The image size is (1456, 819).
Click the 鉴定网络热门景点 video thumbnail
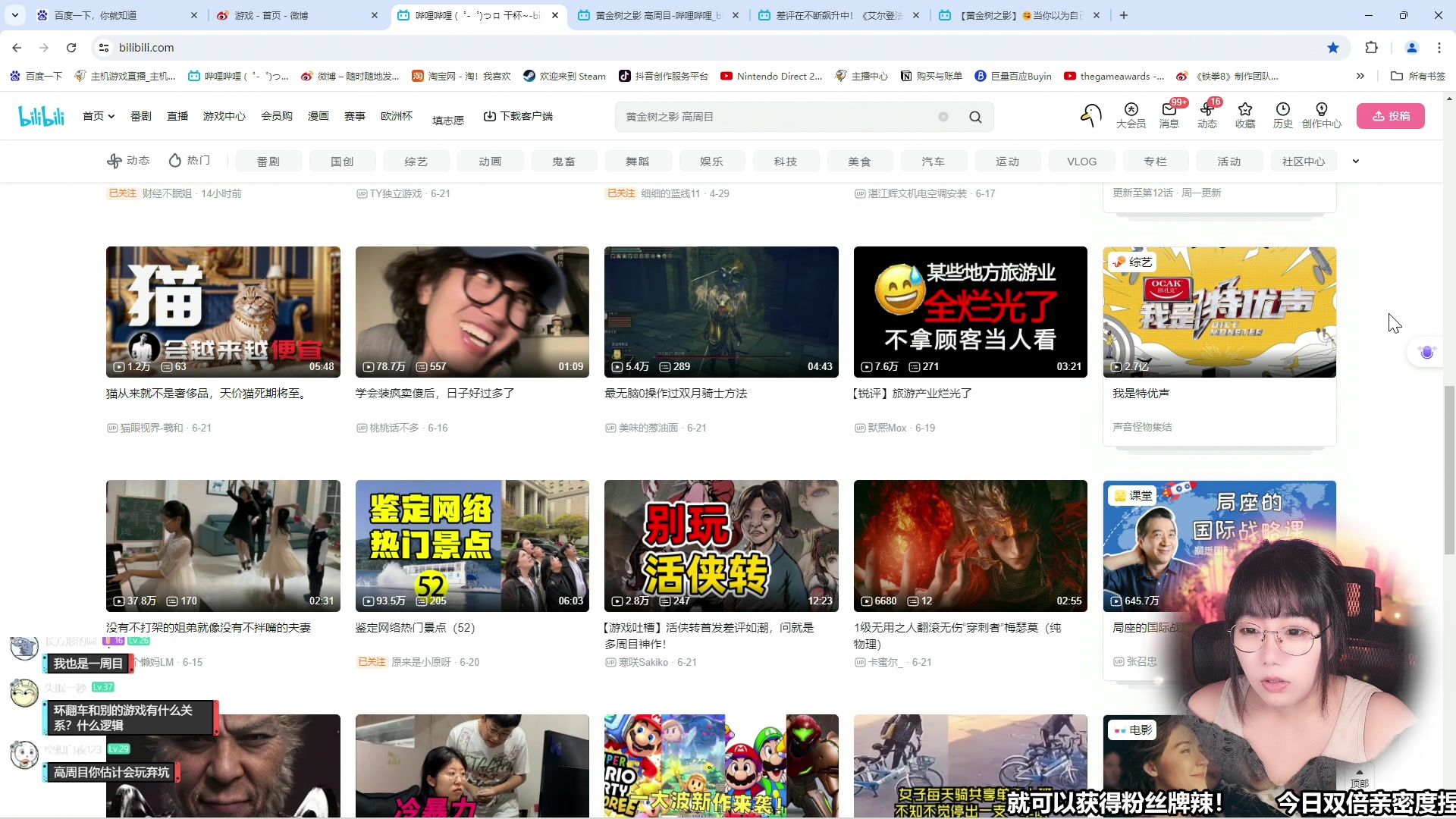(472, 545)
